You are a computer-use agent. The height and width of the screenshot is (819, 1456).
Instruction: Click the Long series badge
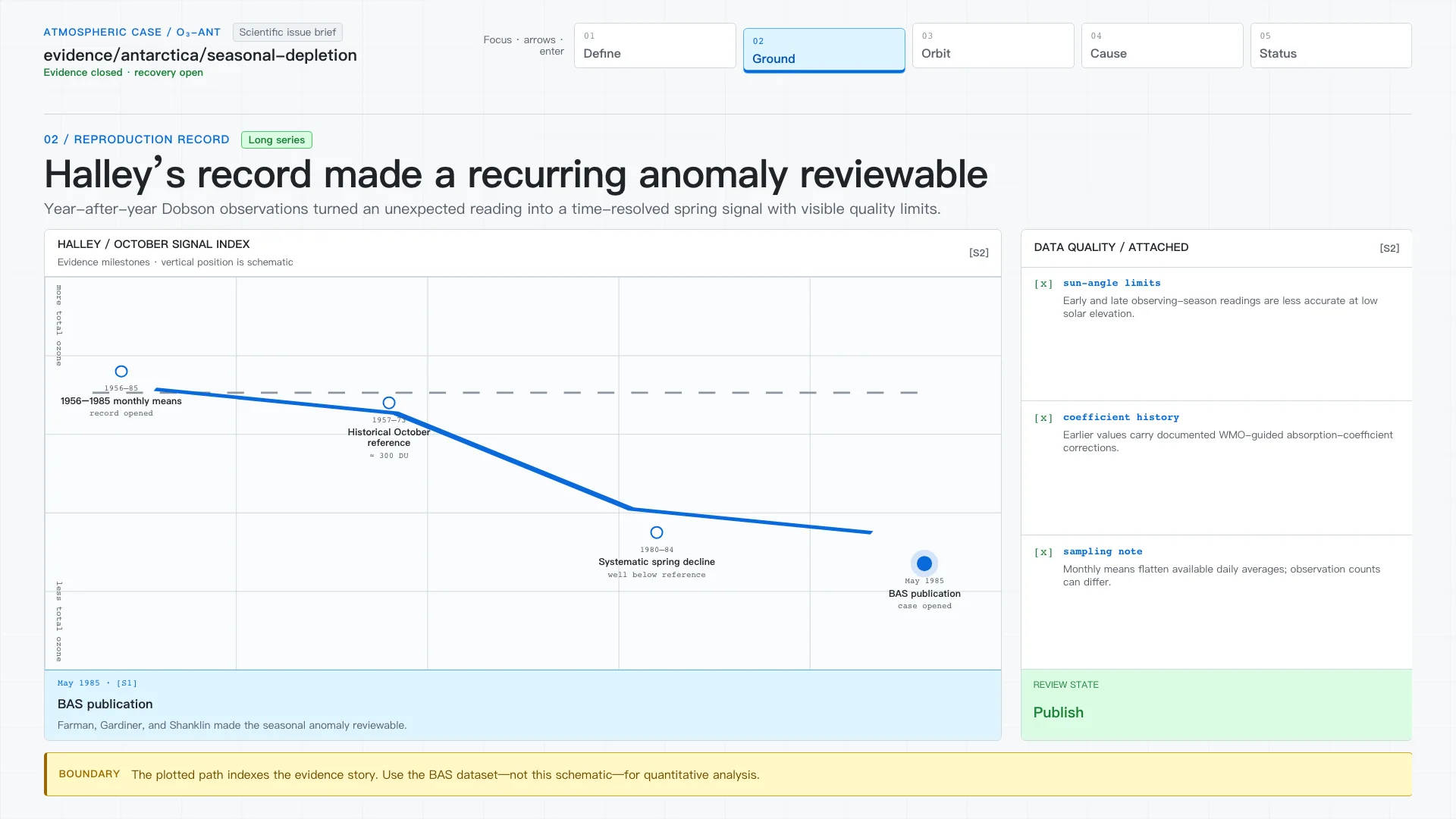point(277,140)
